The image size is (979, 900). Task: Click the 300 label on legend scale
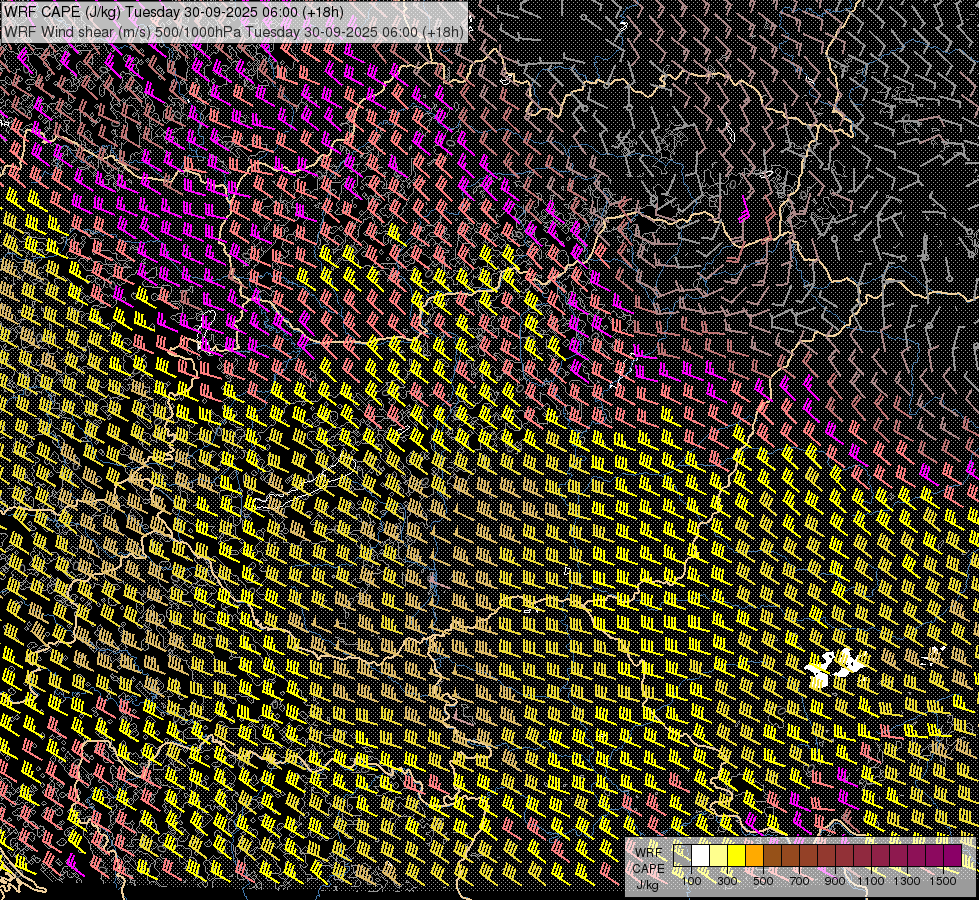click(x=727, y=881)
